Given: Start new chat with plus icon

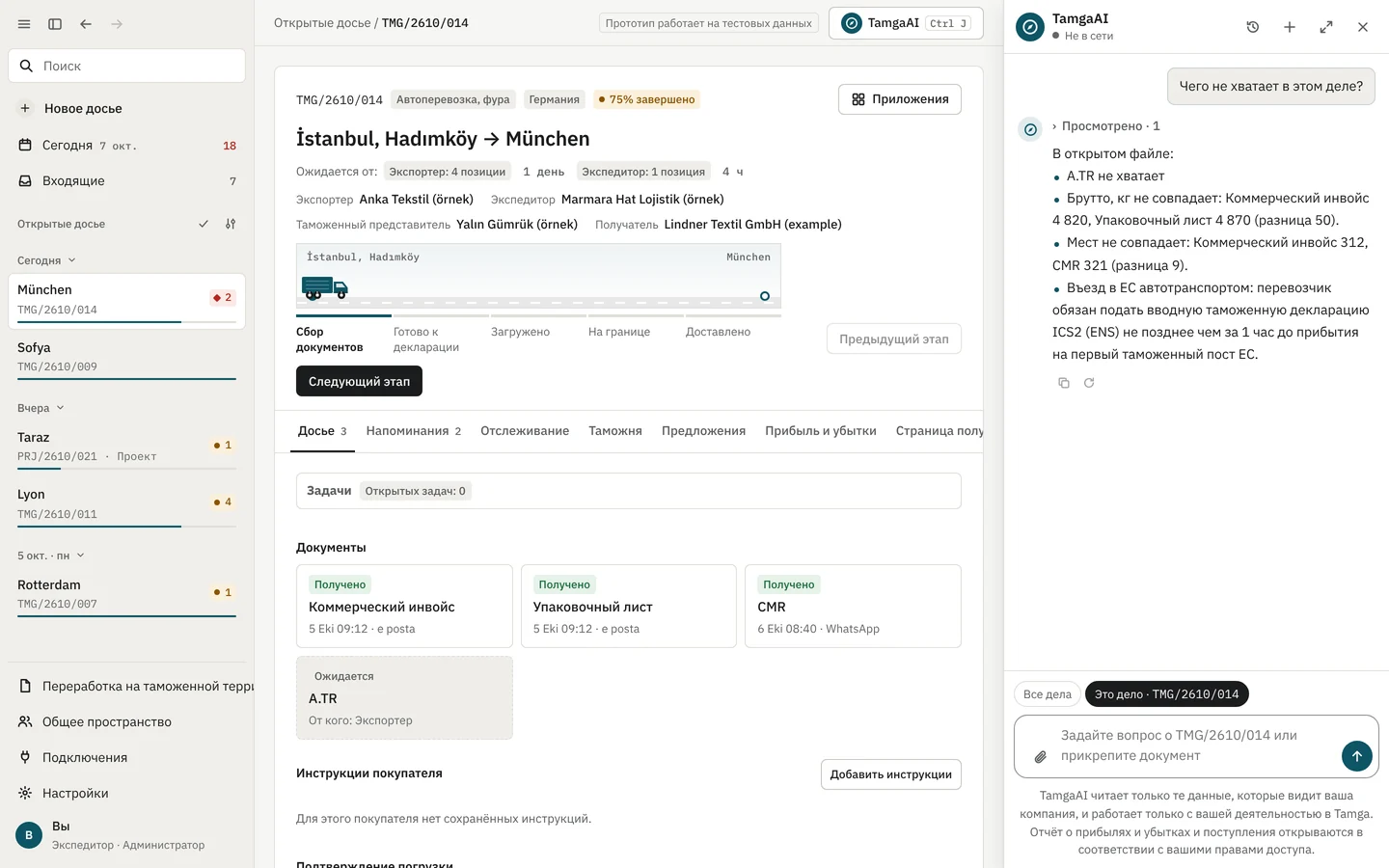Looking at the screenshot, I should pyautogui.click(x=1289, y=27).
